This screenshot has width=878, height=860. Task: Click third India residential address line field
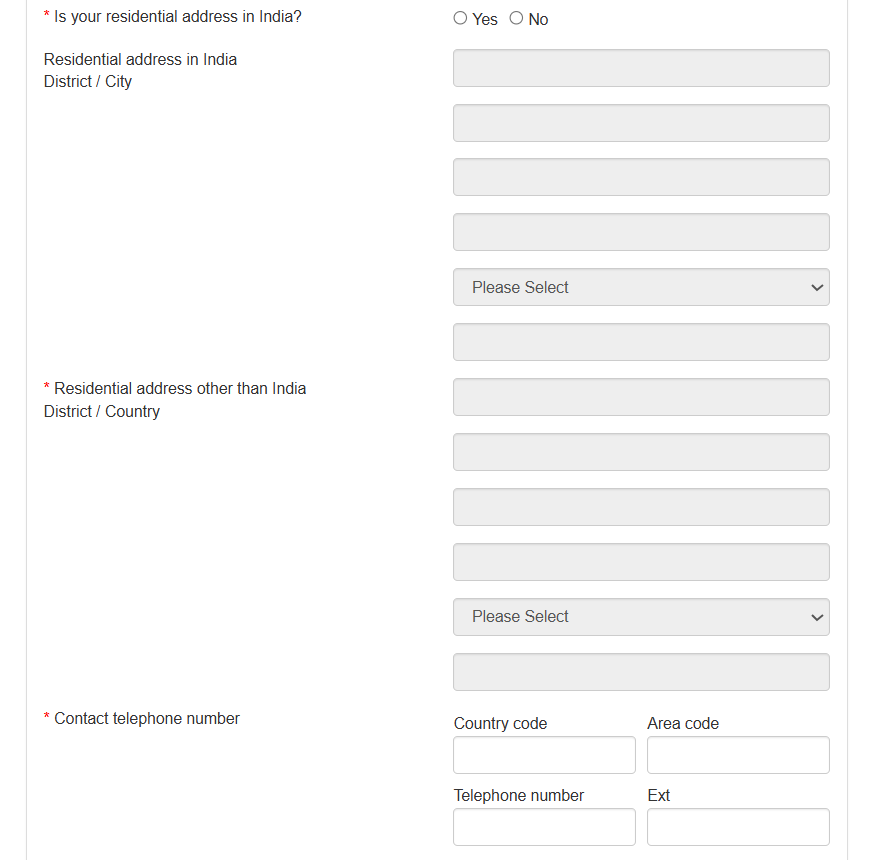[641, 177]
